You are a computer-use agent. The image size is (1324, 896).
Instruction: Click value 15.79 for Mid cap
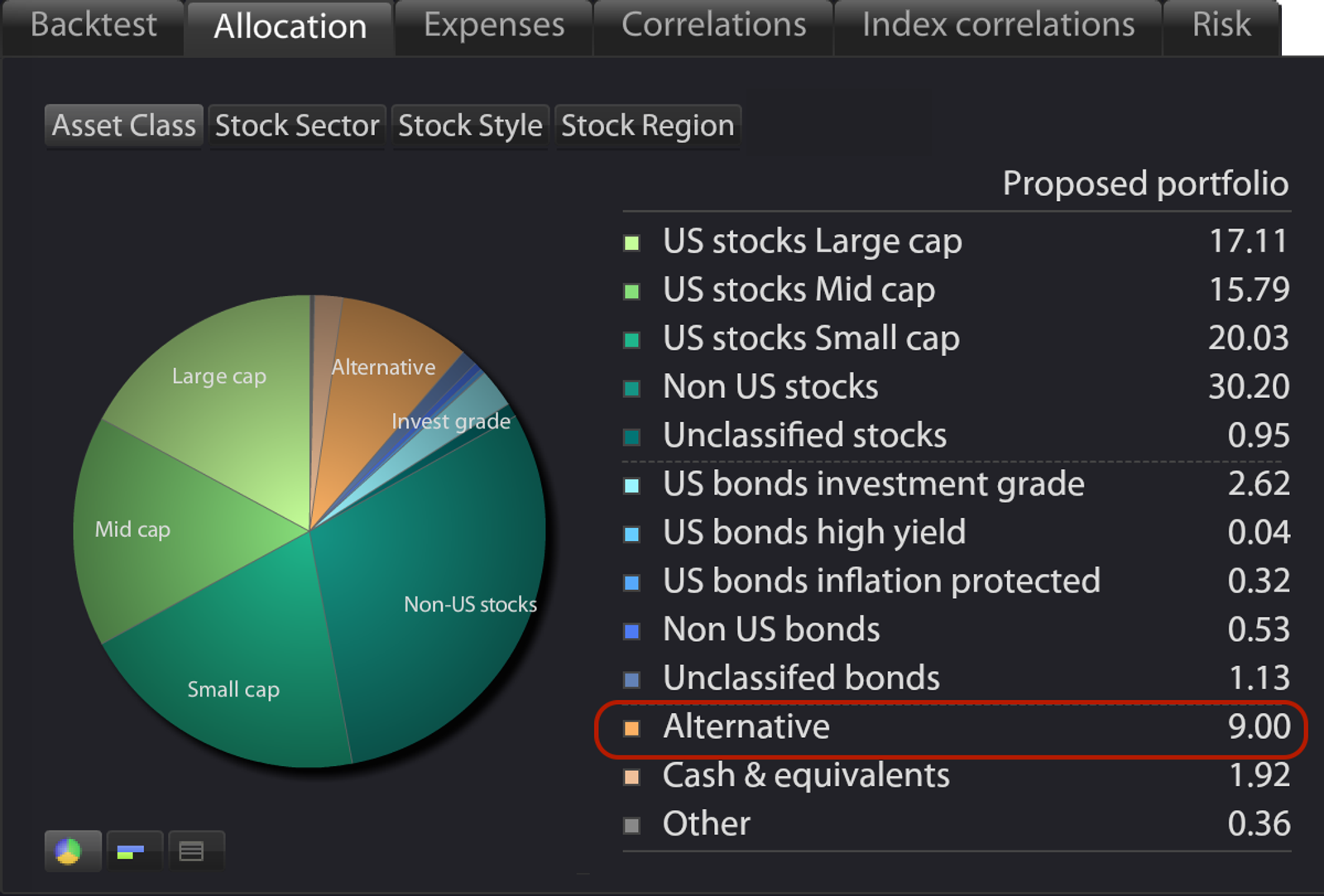tap(1249, 290)
